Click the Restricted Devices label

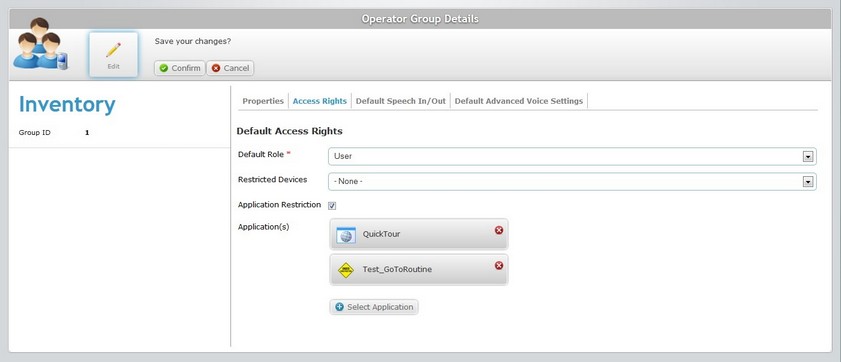[272, 180]
